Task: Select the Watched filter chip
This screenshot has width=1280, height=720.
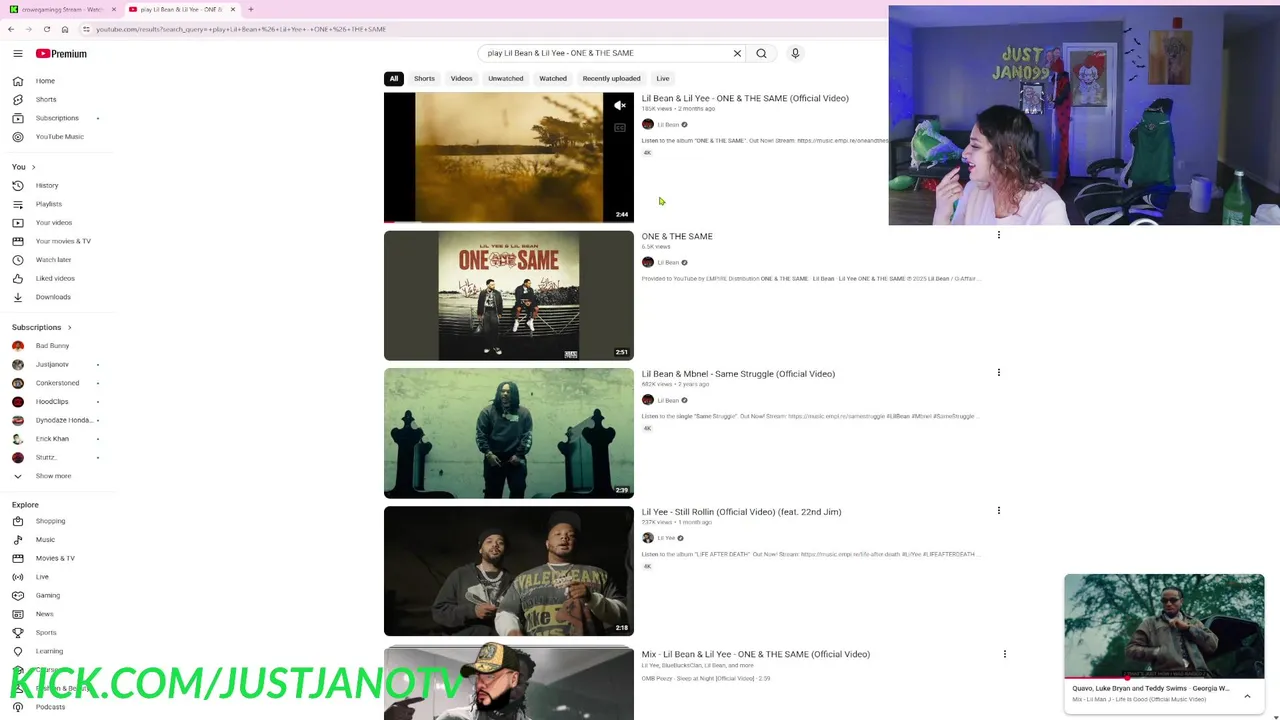Action: pyautogui.click(x=553, y=78)
